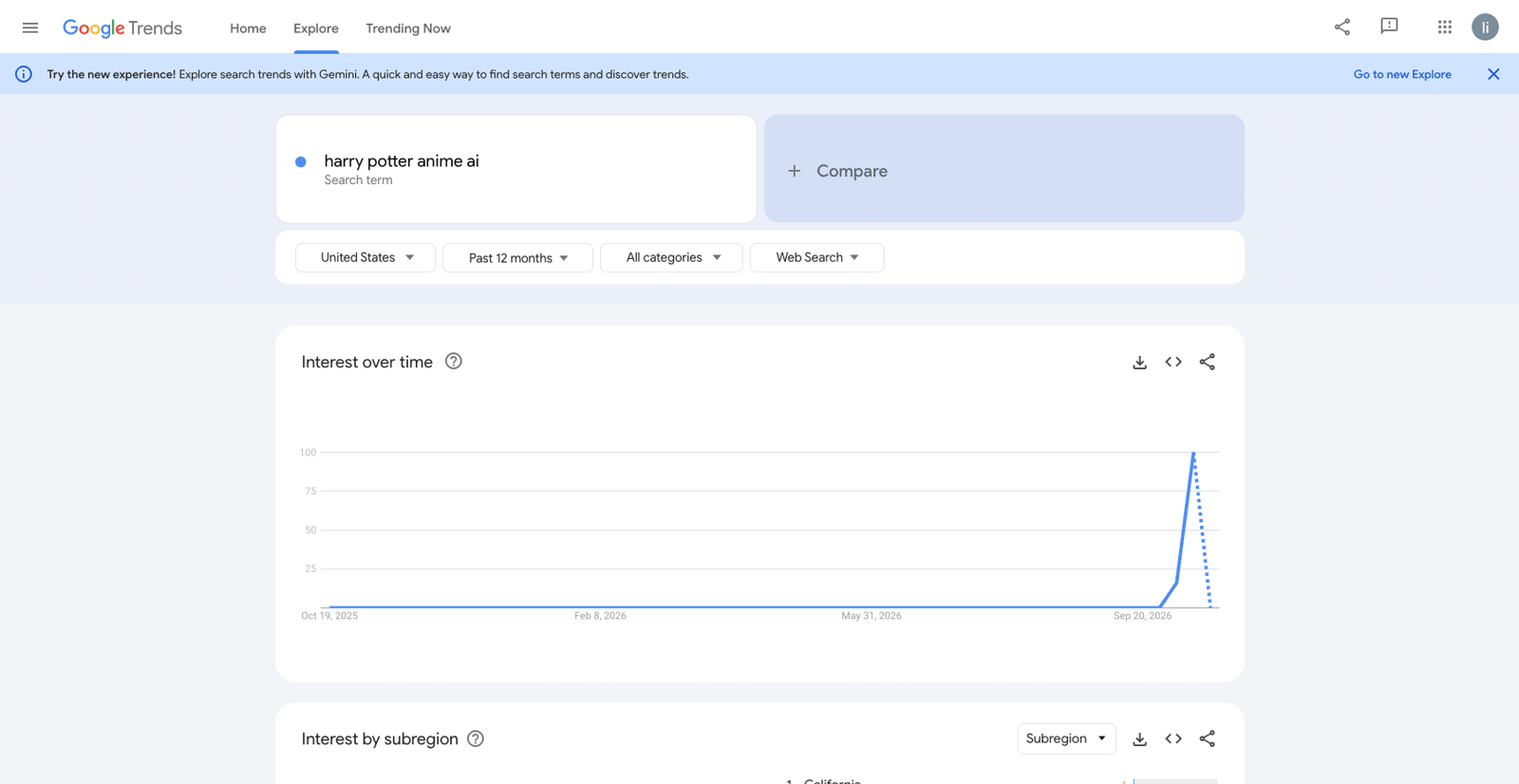Screen dimensions: 1519x784
Task: Select the Explore tab
Action: 316,28
